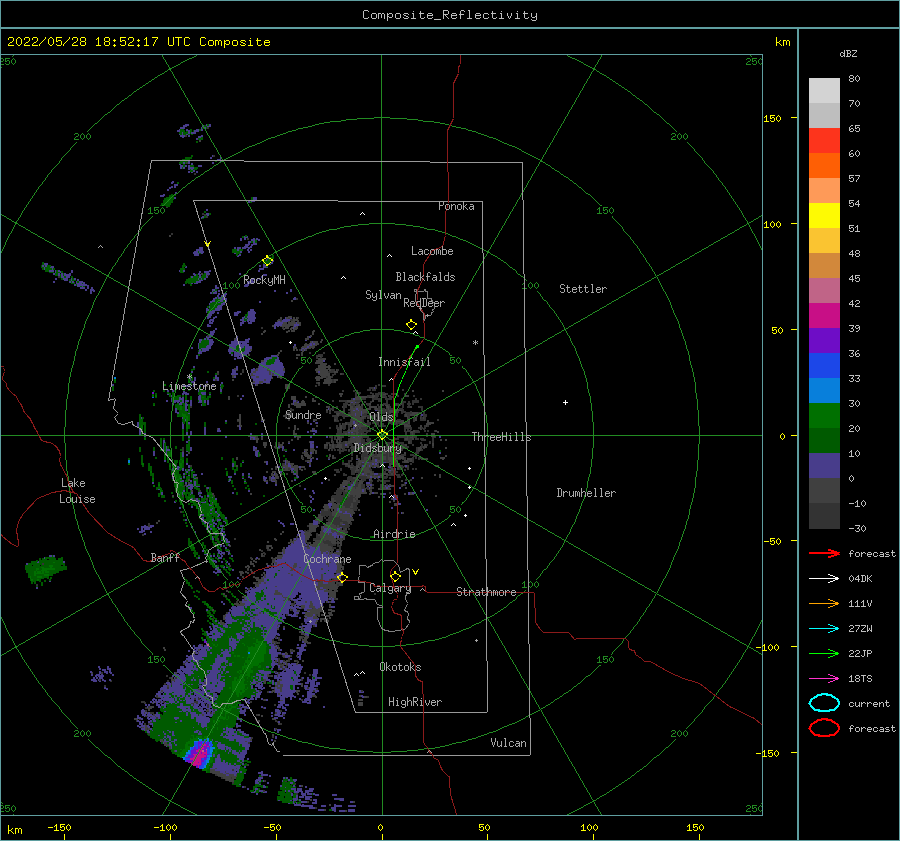Click the yellow radar site marker at Olds
The width and height of the screenshot is (900, 841).
click(x=382, y=435)
